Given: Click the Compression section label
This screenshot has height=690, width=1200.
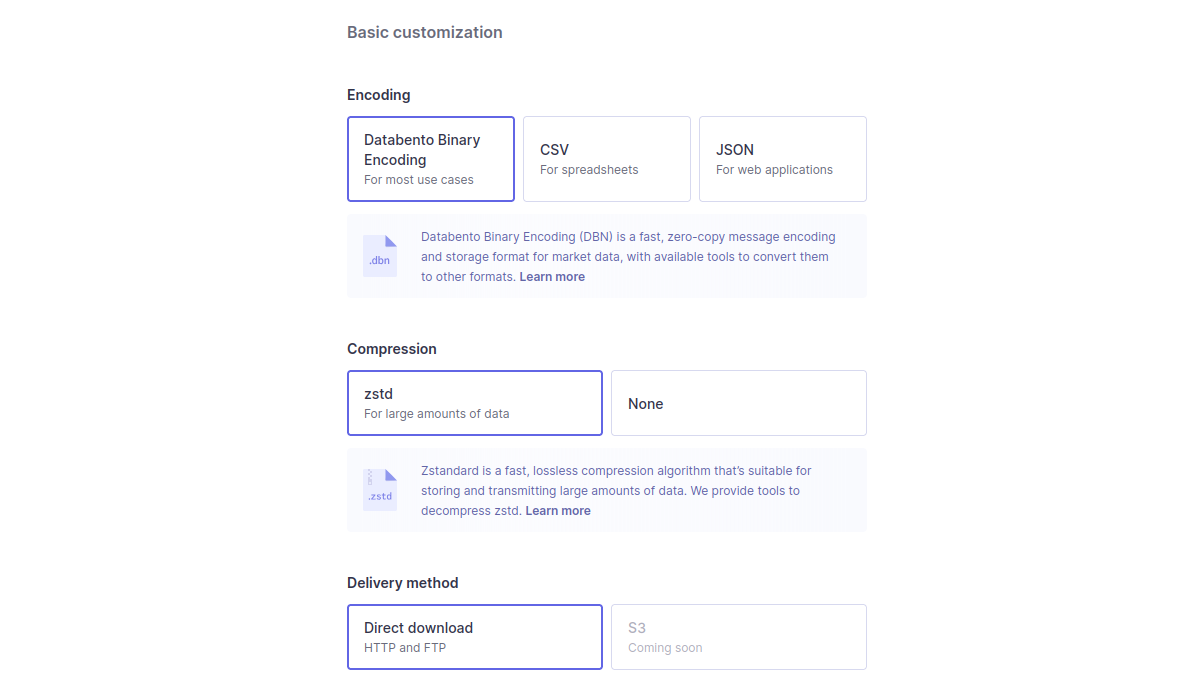Looking at the screenshot, I should click(x=392, y=349).
